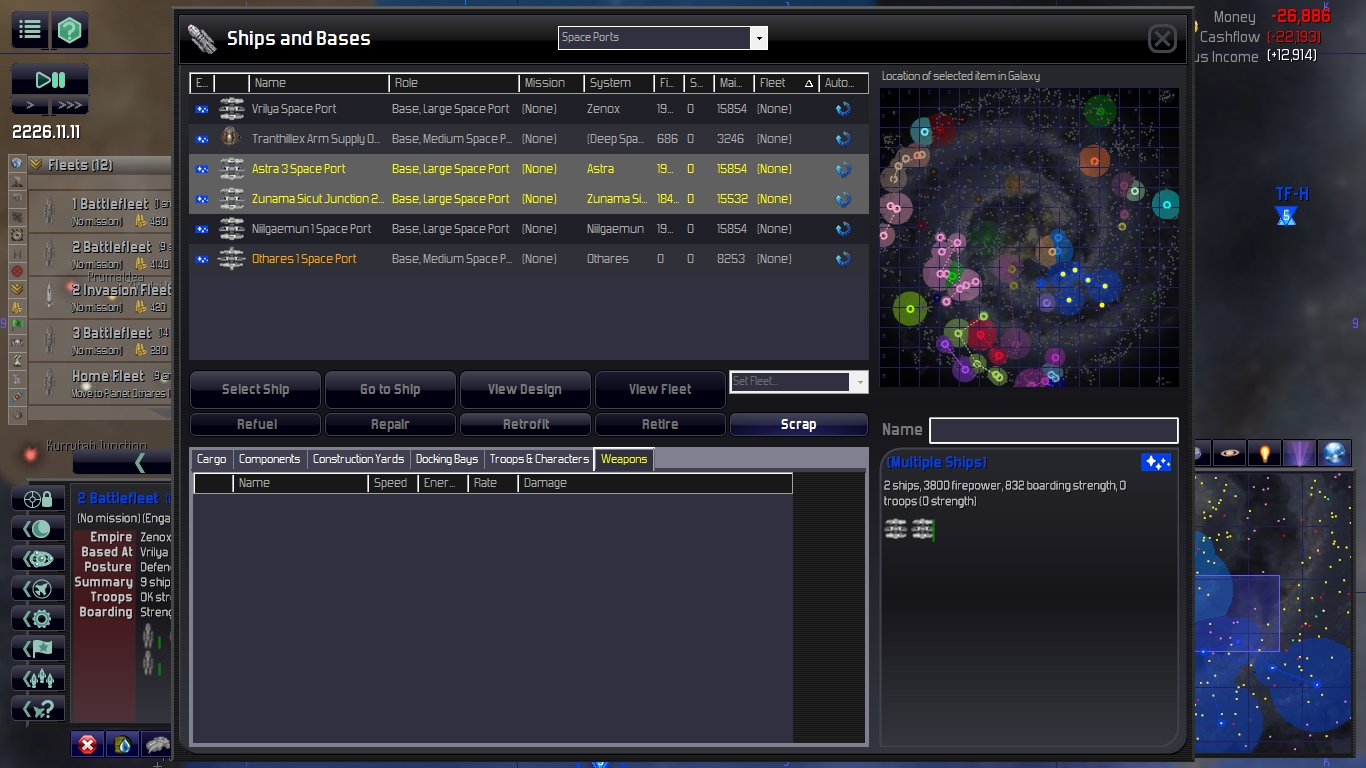This screenshot has height=768, width=1366.
Task: Click into the Name text field
Action: 1054,430
